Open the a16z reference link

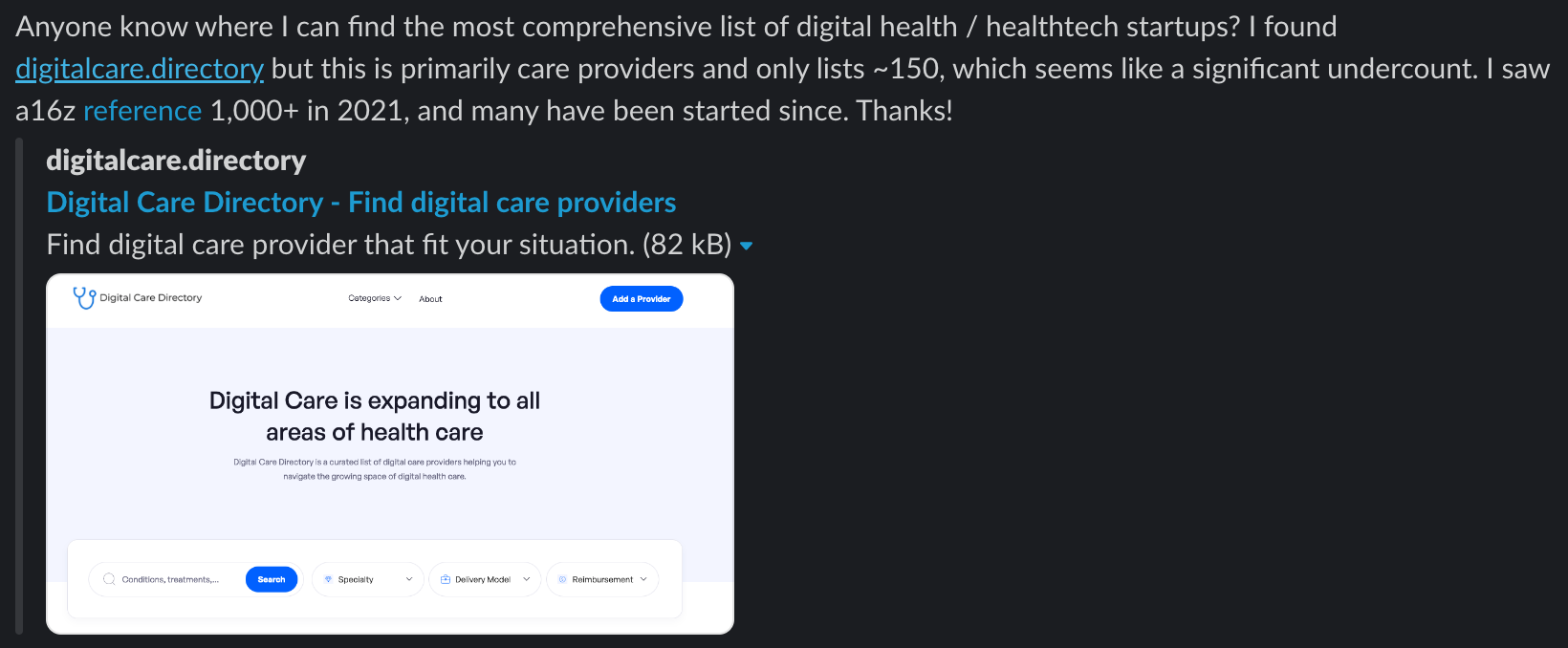(x=142, y=111)
